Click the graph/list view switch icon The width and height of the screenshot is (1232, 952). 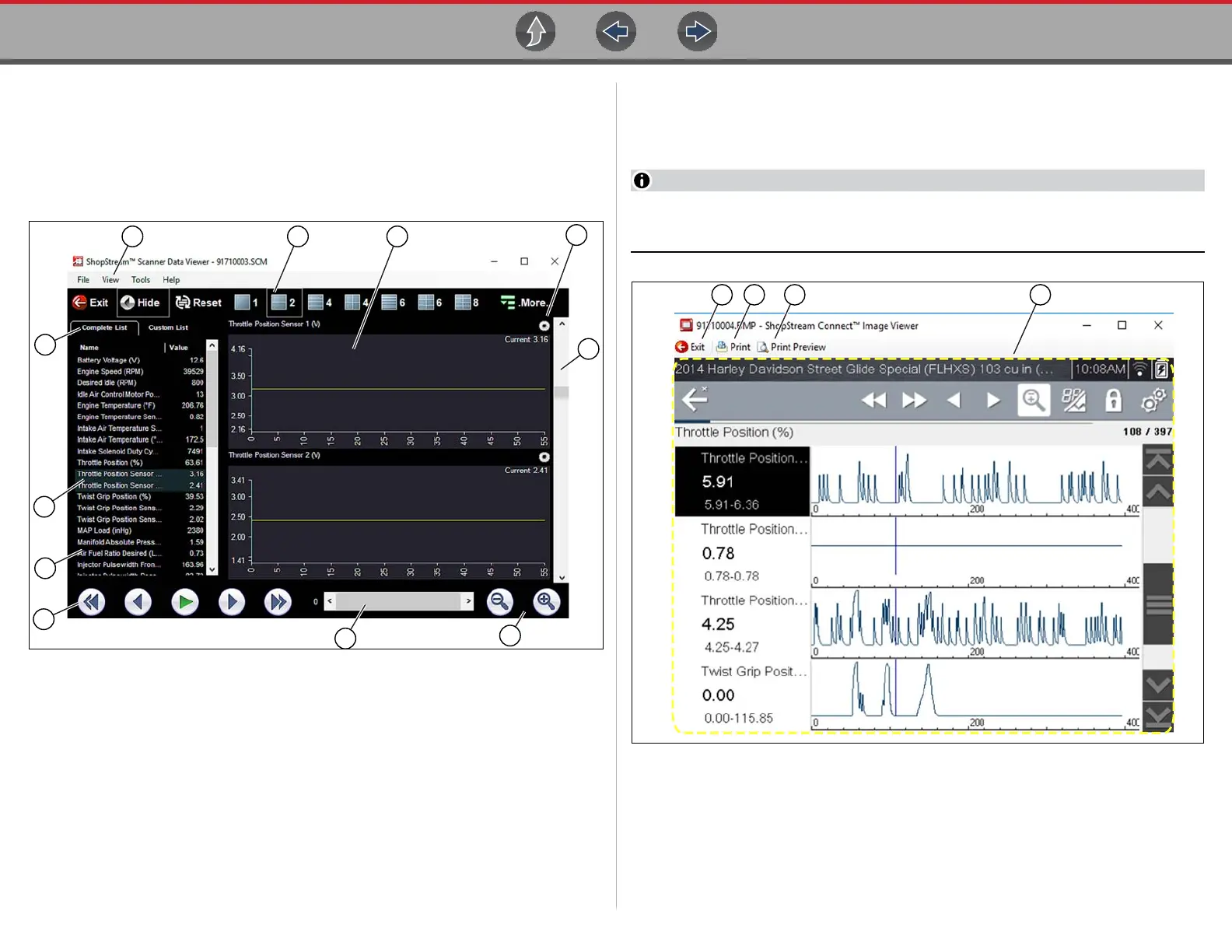click(x=1074, y=401)
